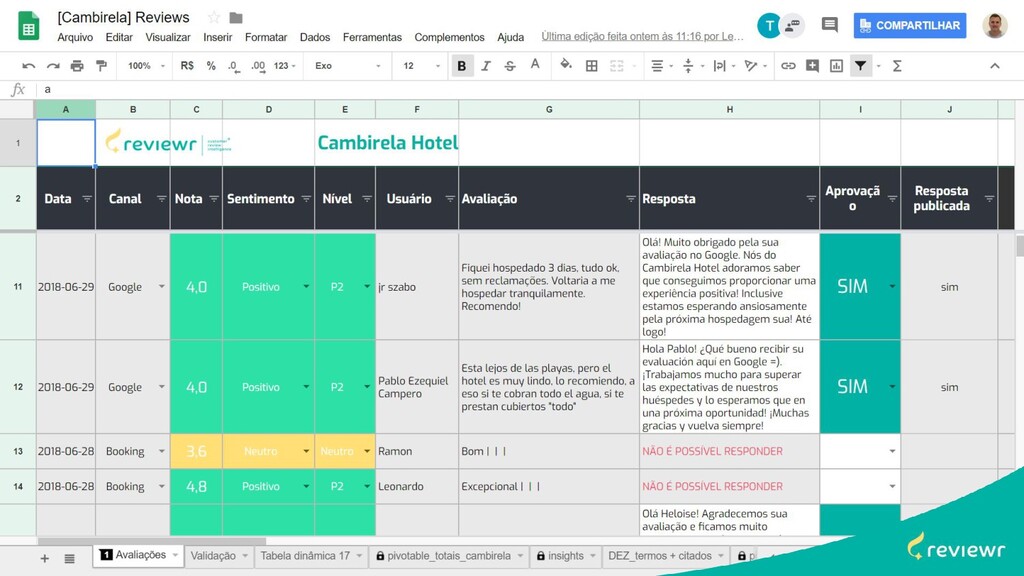Open the fill color picker
This screenshot has height=576, width=1024.
coord(566,65)
